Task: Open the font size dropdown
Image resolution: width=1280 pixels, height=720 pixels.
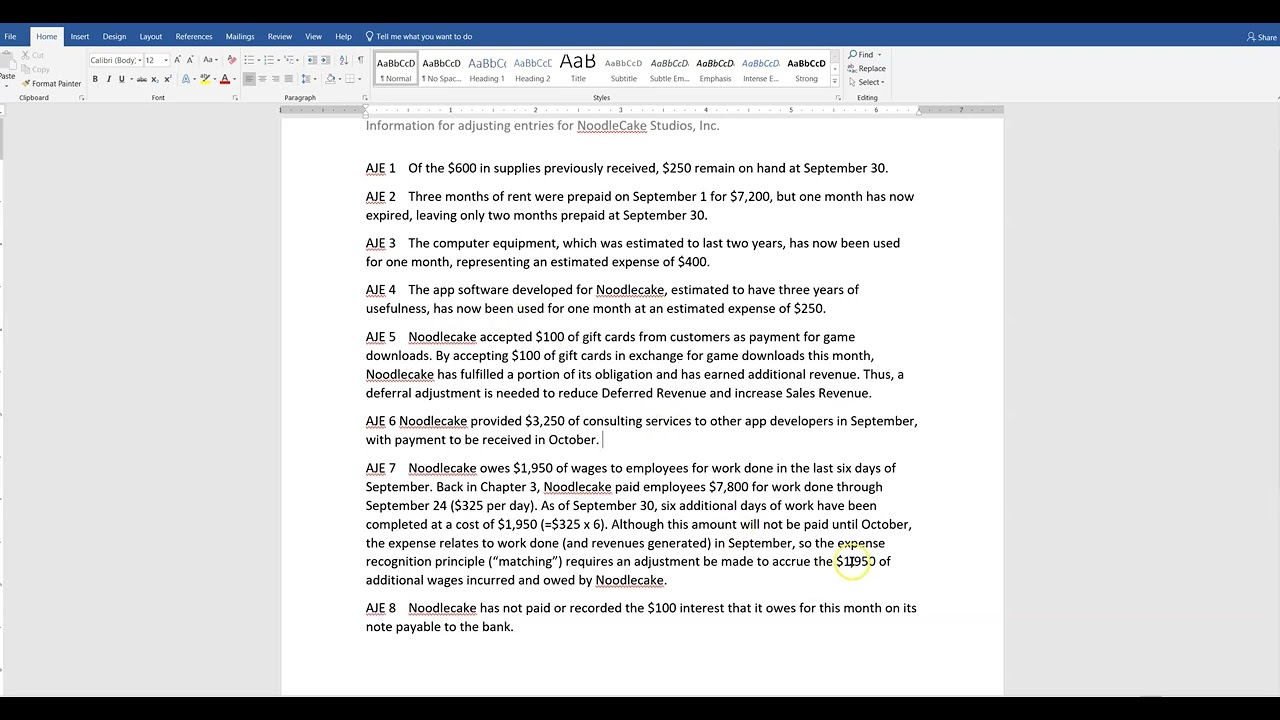Action: (x=166, y=60)
